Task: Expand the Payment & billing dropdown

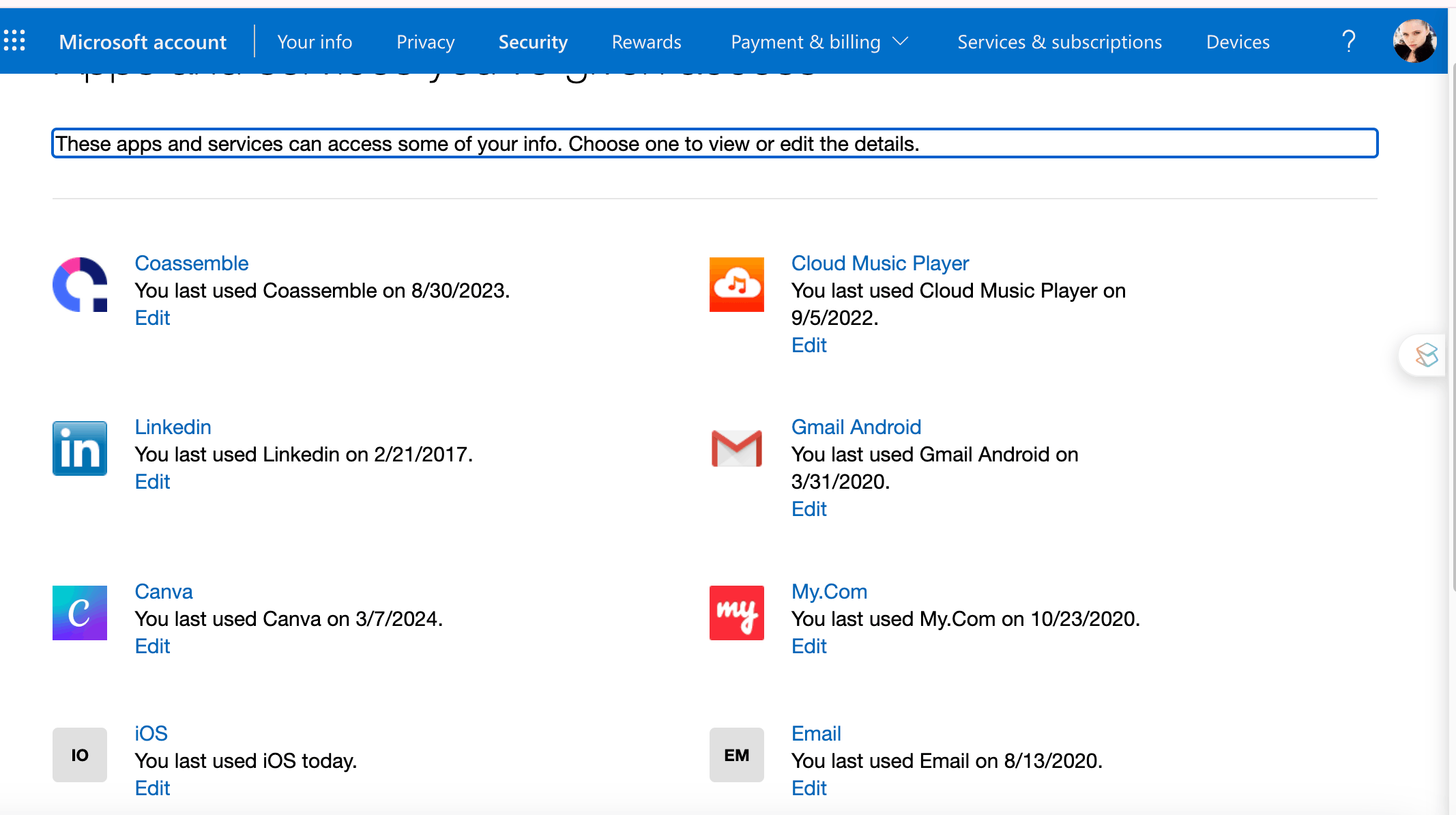Action: point(819,42)
